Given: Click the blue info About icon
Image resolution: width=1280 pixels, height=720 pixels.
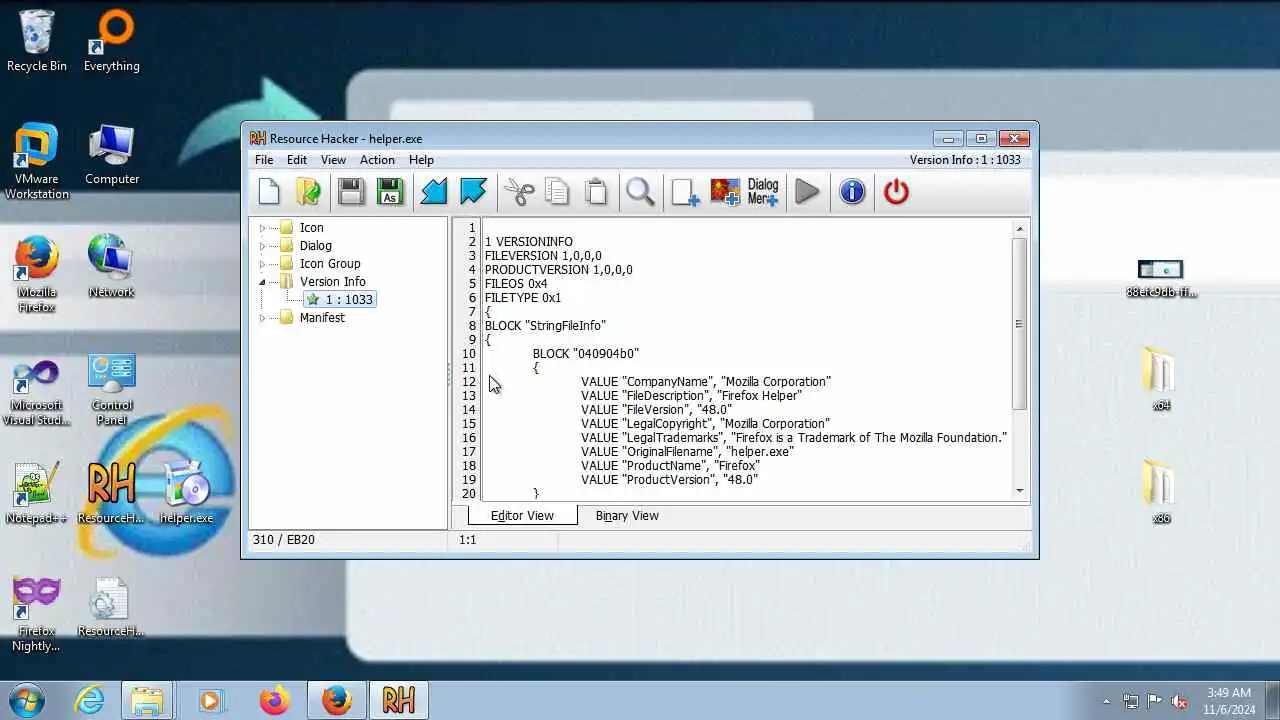Looking at the screenshot, I should [x=852, y=192].
